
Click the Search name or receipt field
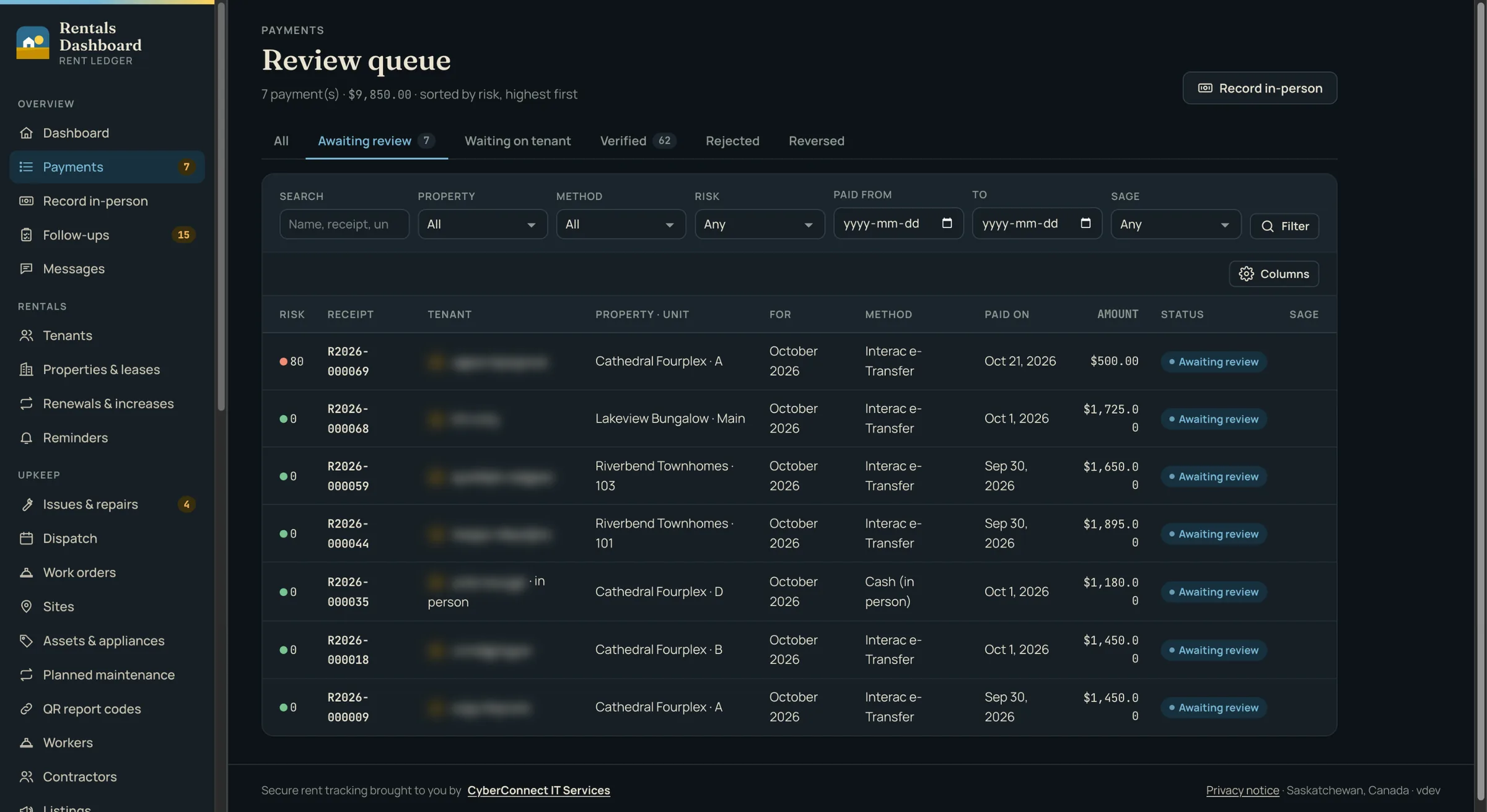344,224
